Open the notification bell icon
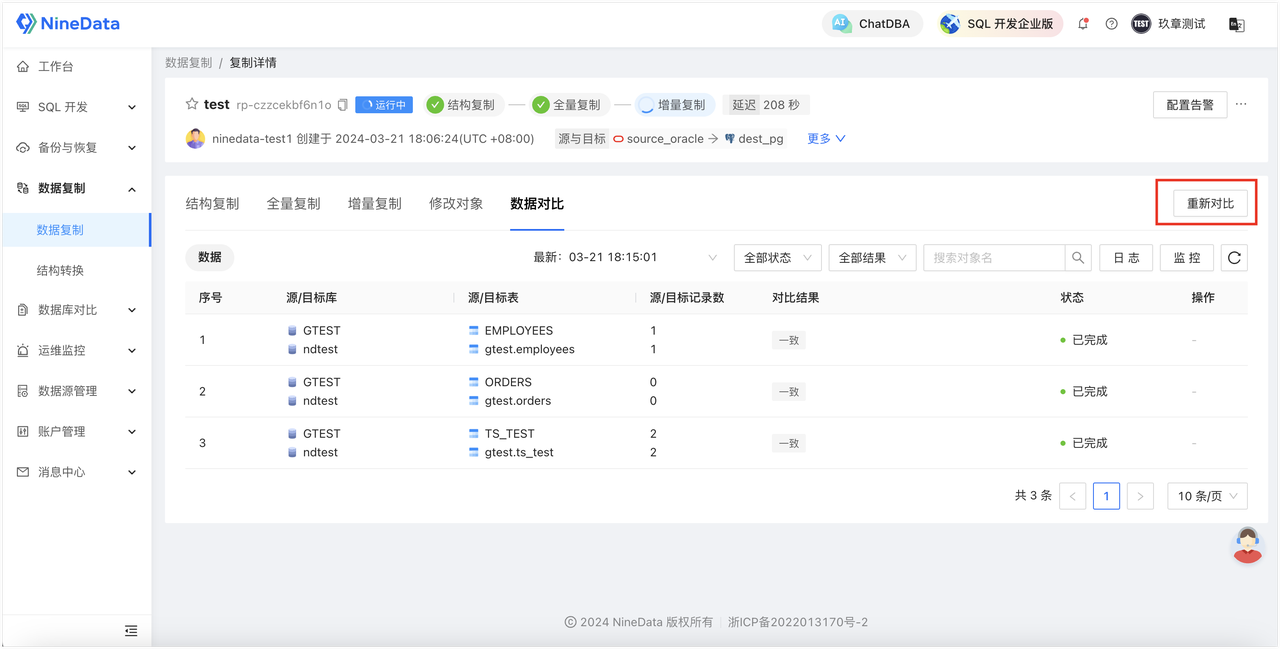 [x=1083, y=23]
